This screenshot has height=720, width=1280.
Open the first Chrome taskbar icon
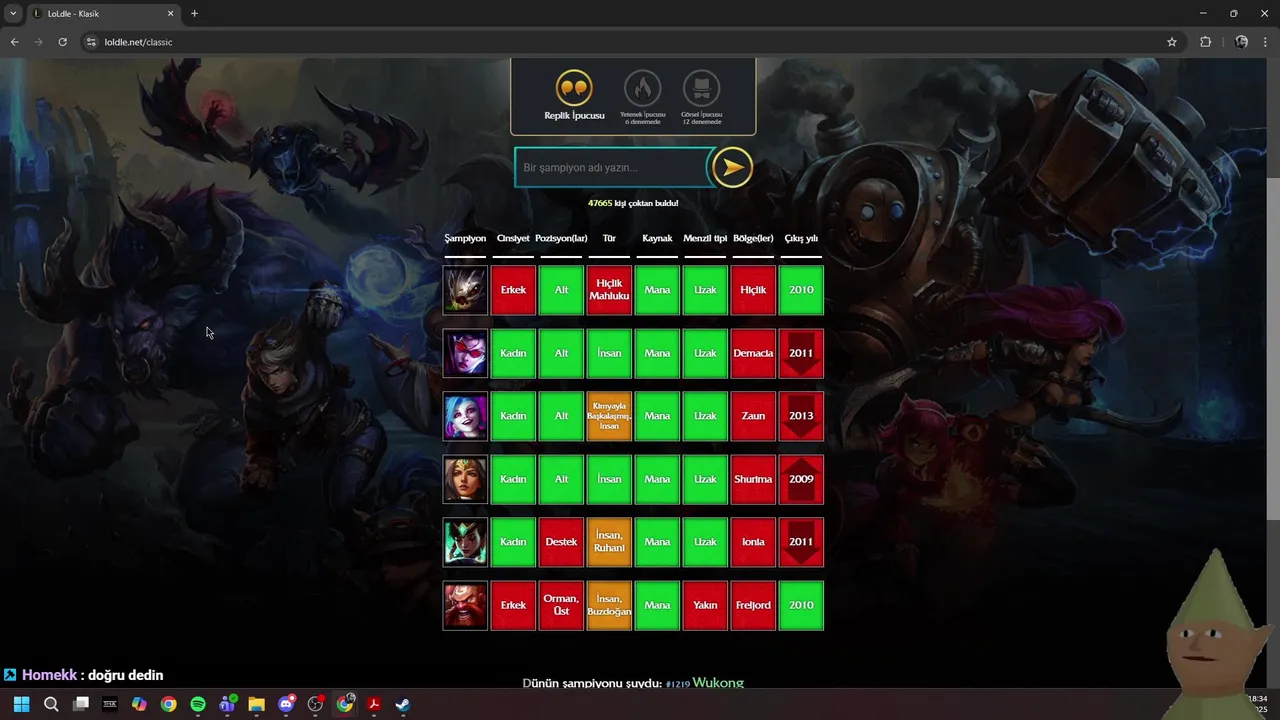(168, 704)
